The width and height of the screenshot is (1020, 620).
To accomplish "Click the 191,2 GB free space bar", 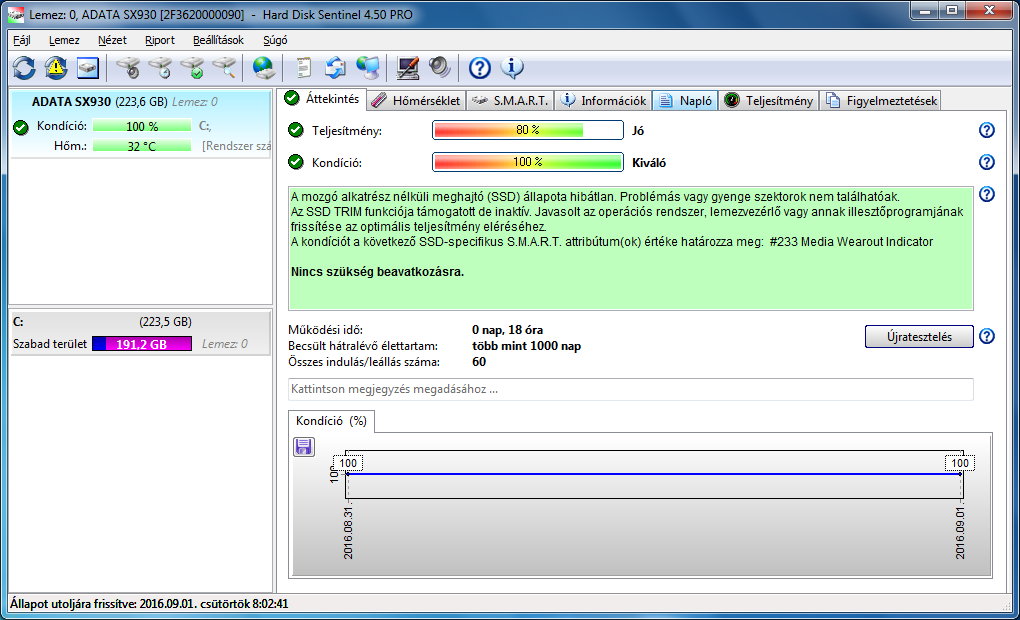I will pos(142,344).
